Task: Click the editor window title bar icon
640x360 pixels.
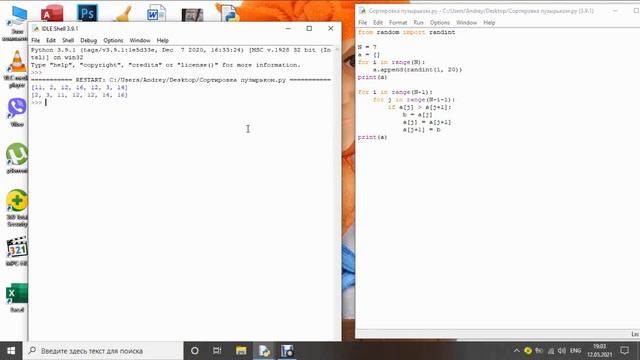Action: (362, 11)
